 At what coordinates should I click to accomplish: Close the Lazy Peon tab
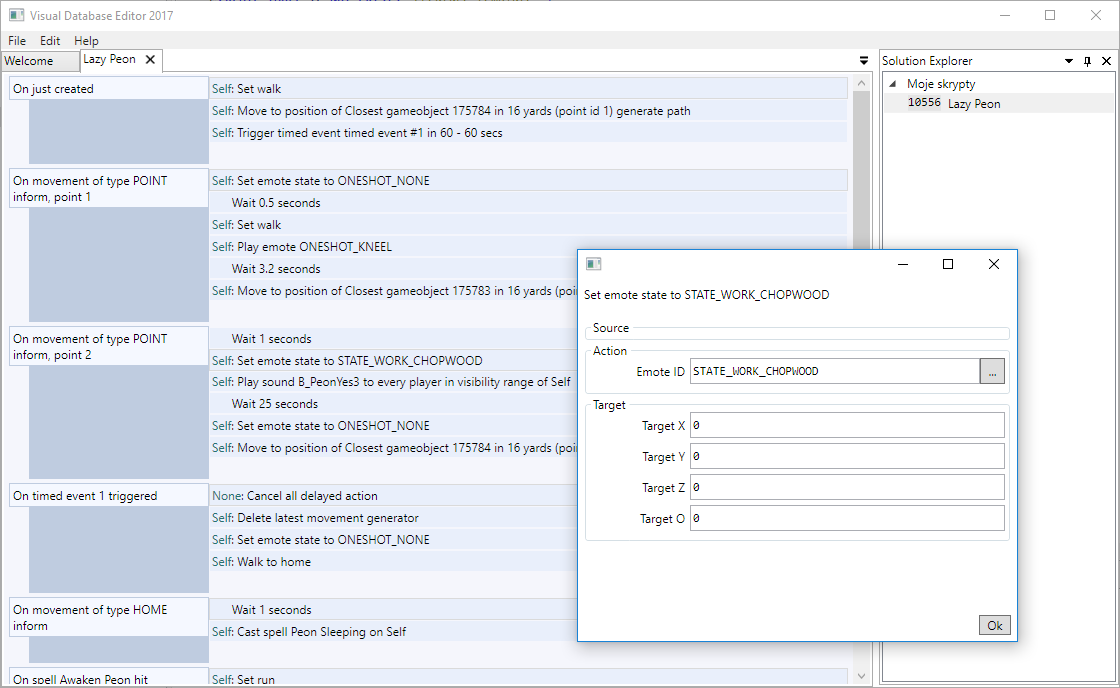point(152,59)
